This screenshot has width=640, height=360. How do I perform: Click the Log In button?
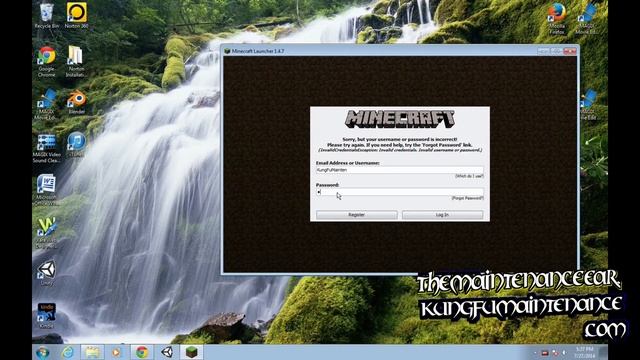[442, 215]
